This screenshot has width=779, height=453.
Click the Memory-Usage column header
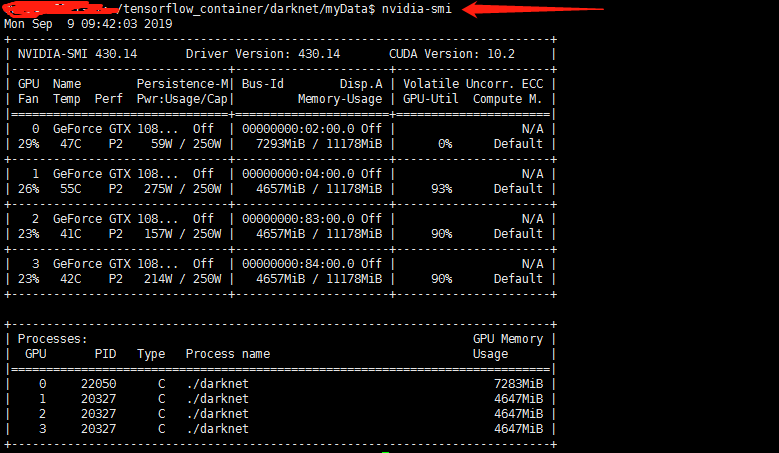point(340,99)
